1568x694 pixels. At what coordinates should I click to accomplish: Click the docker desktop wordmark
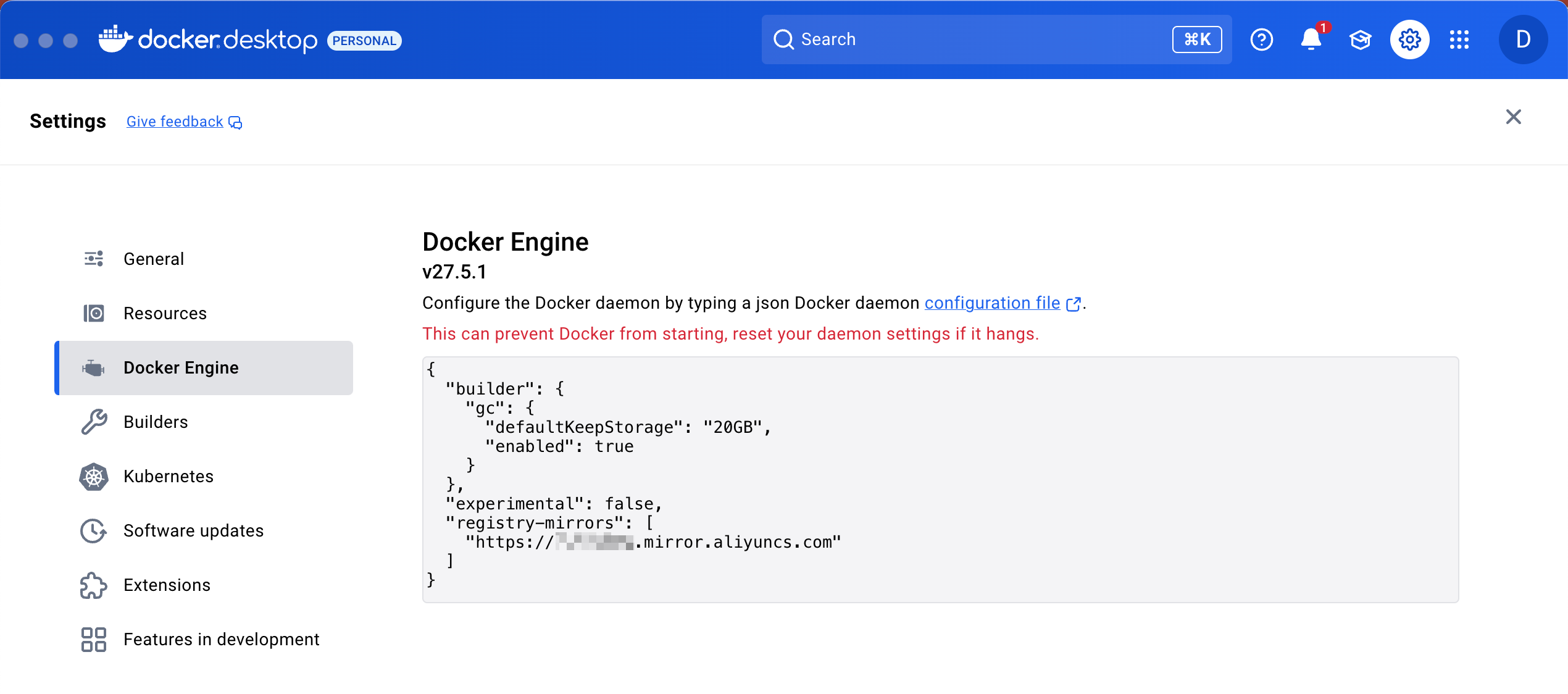tap(227, 40)
